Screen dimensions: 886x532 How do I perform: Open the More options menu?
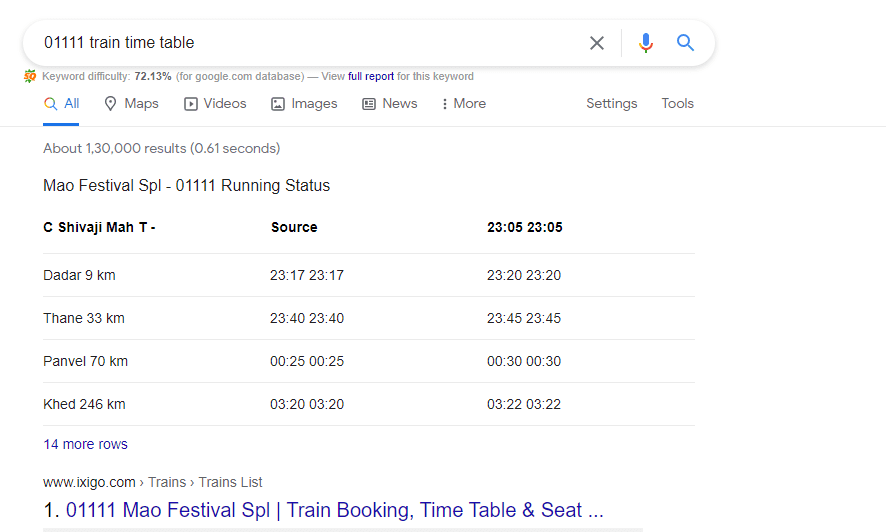[x=464, y=104]
